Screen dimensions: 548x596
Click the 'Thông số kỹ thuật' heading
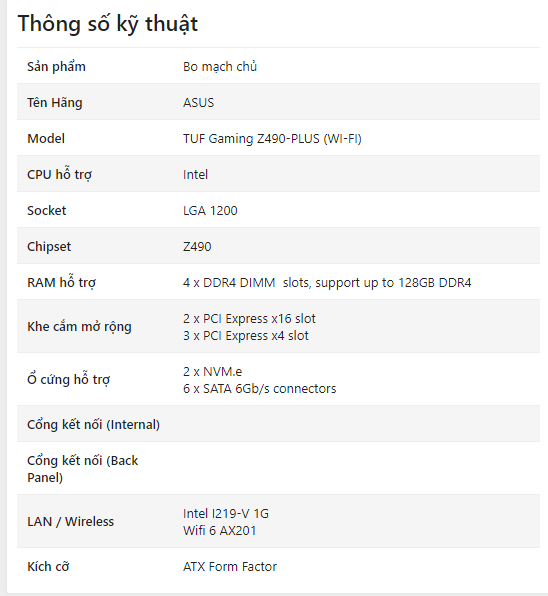(108, 24)
